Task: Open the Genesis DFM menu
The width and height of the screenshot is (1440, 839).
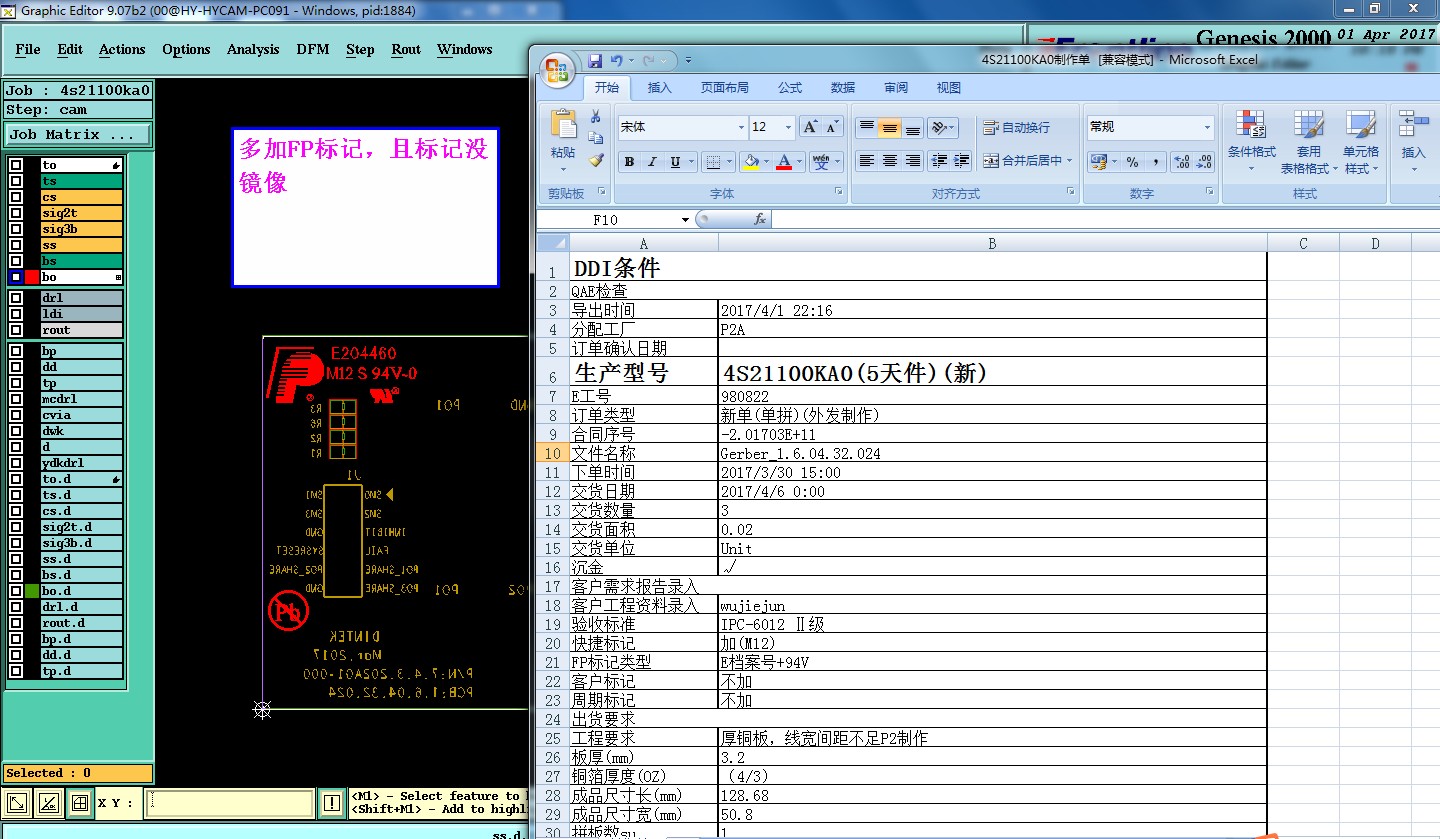Action: click(313, 49)
